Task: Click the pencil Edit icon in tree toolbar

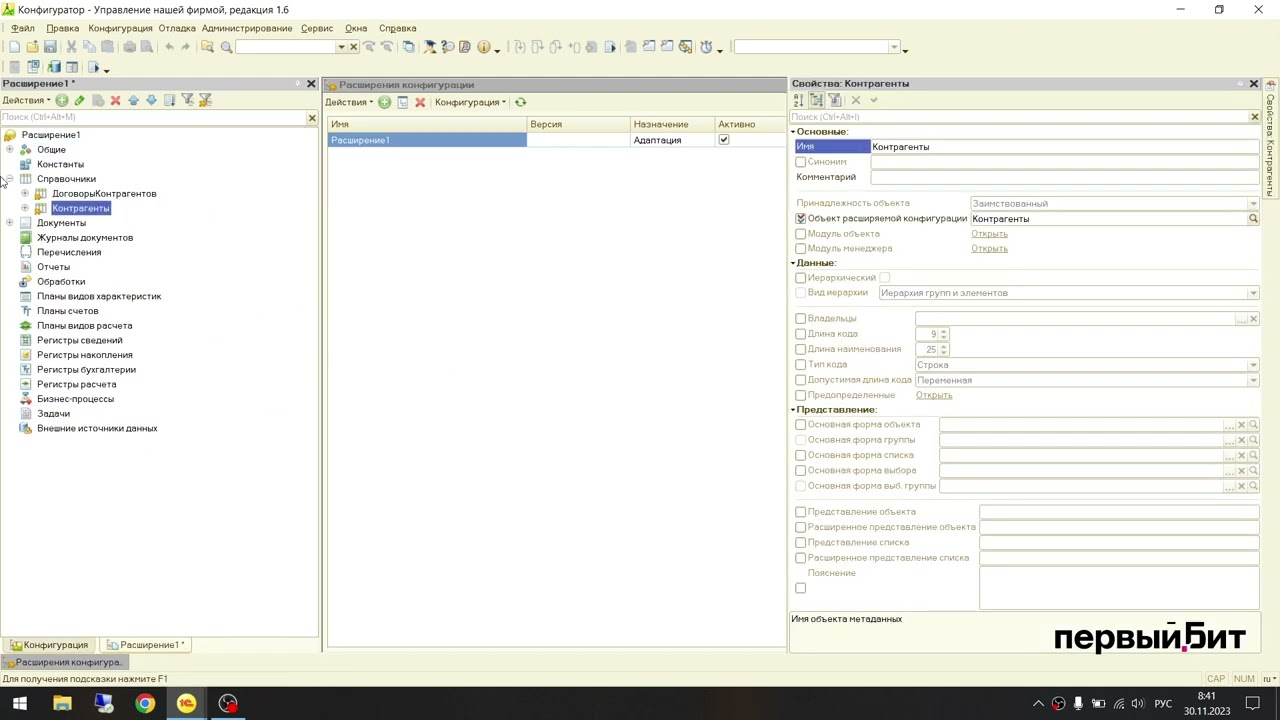Action: [80, 100]
